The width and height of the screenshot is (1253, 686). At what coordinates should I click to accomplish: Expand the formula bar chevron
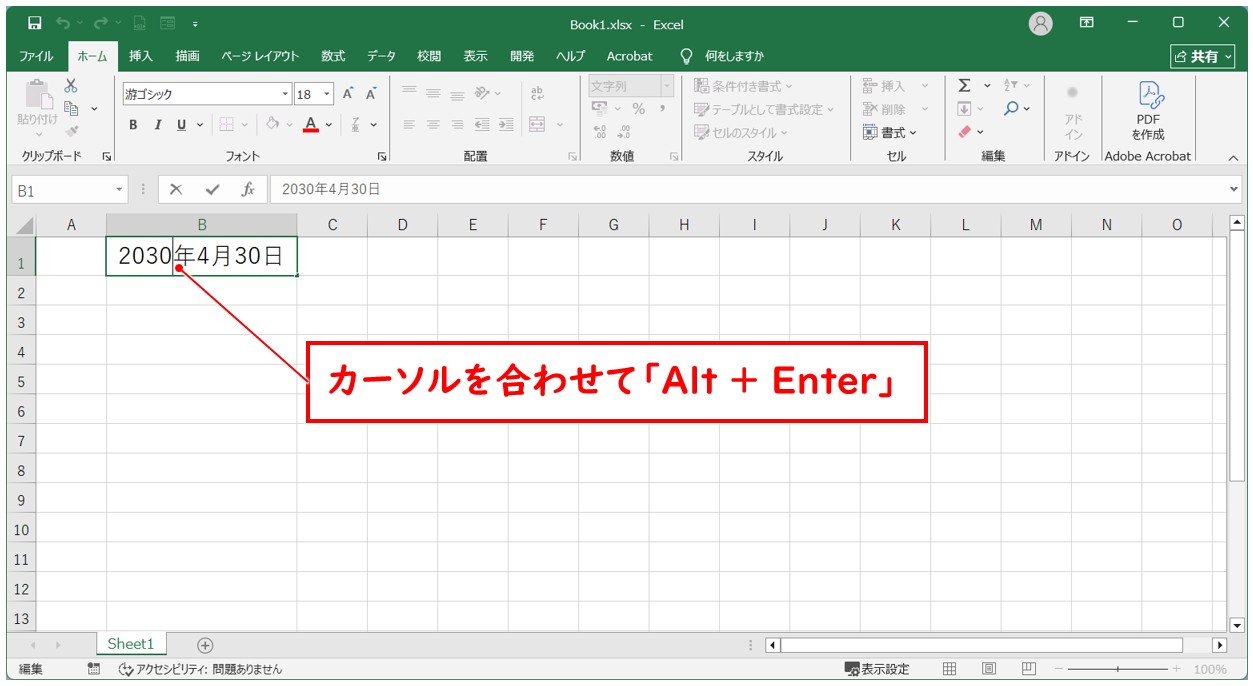click(1233, 189)
